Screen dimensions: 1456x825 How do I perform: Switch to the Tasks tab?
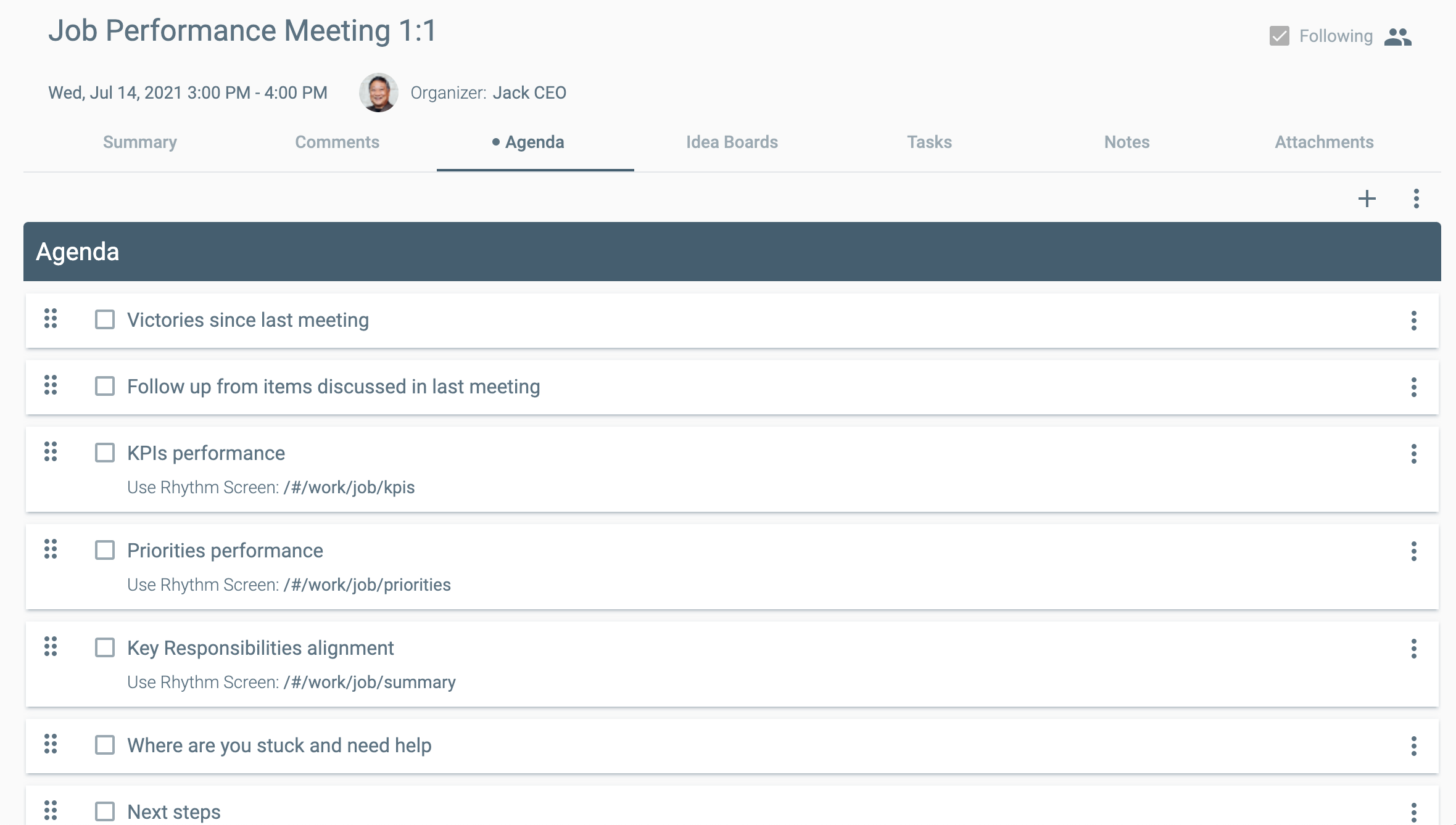point(928,141)
